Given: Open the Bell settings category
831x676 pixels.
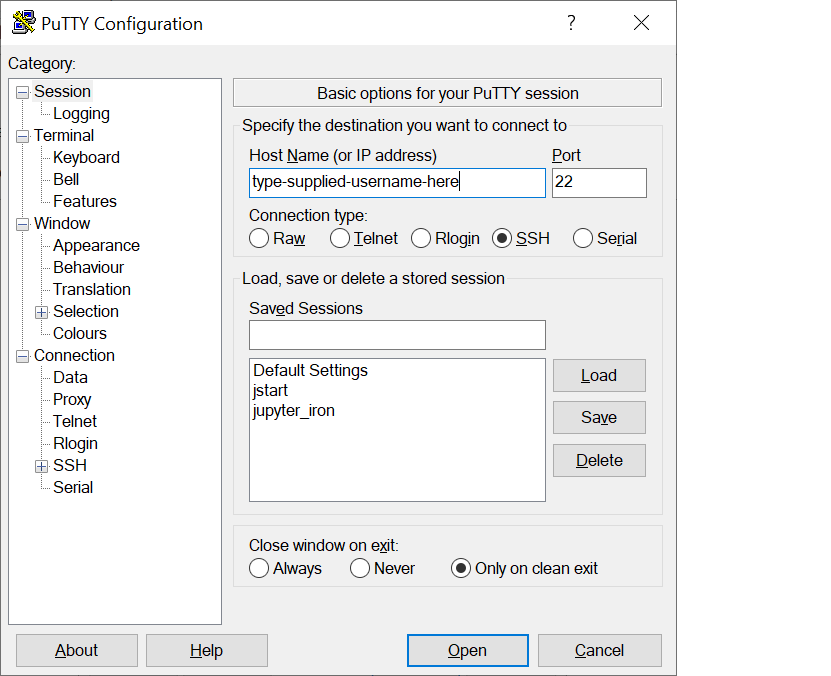Looking at the screenshot, I should tap(66, 180).
